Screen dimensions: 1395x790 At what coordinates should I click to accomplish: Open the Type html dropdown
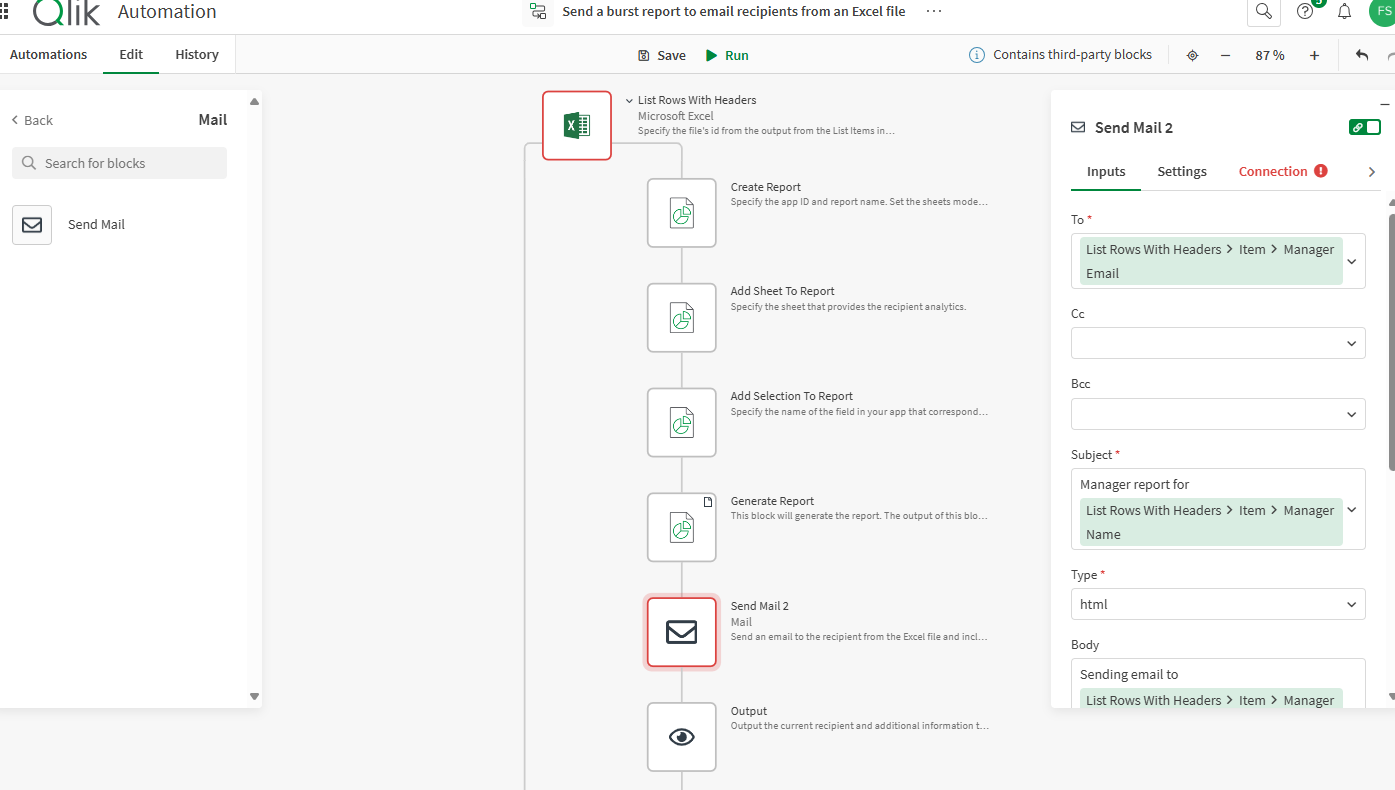[1352, 604]
